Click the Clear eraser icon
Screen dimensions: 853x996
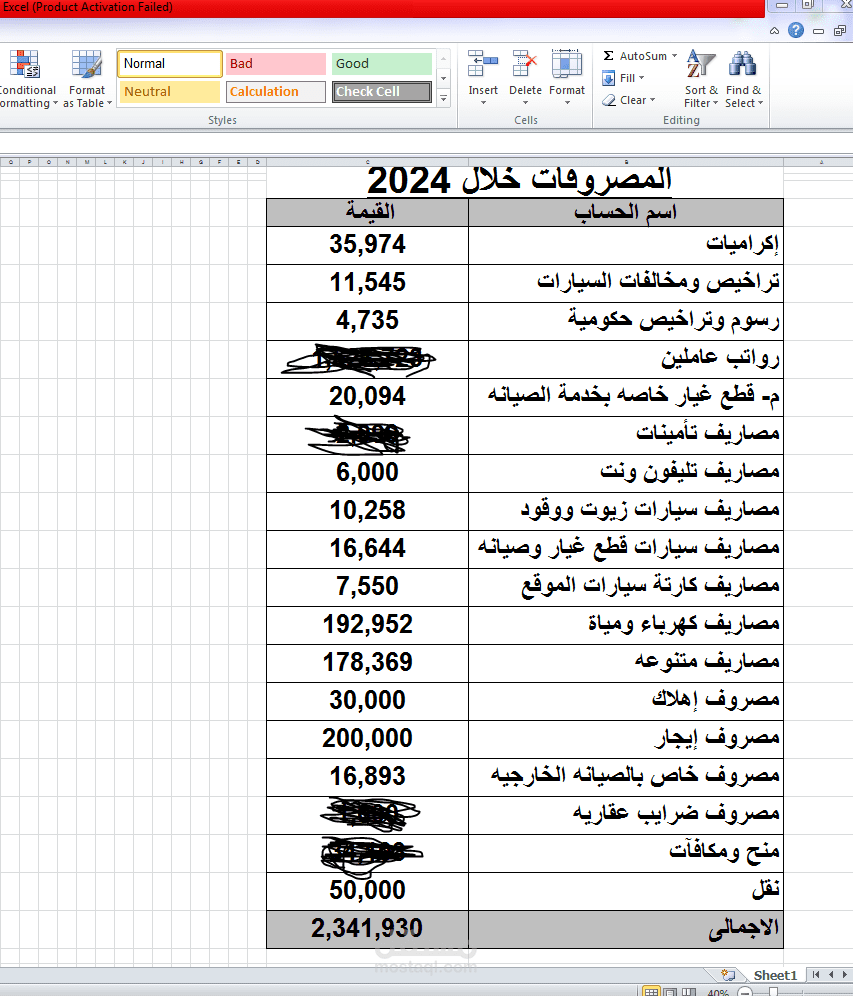coord(608,100)
